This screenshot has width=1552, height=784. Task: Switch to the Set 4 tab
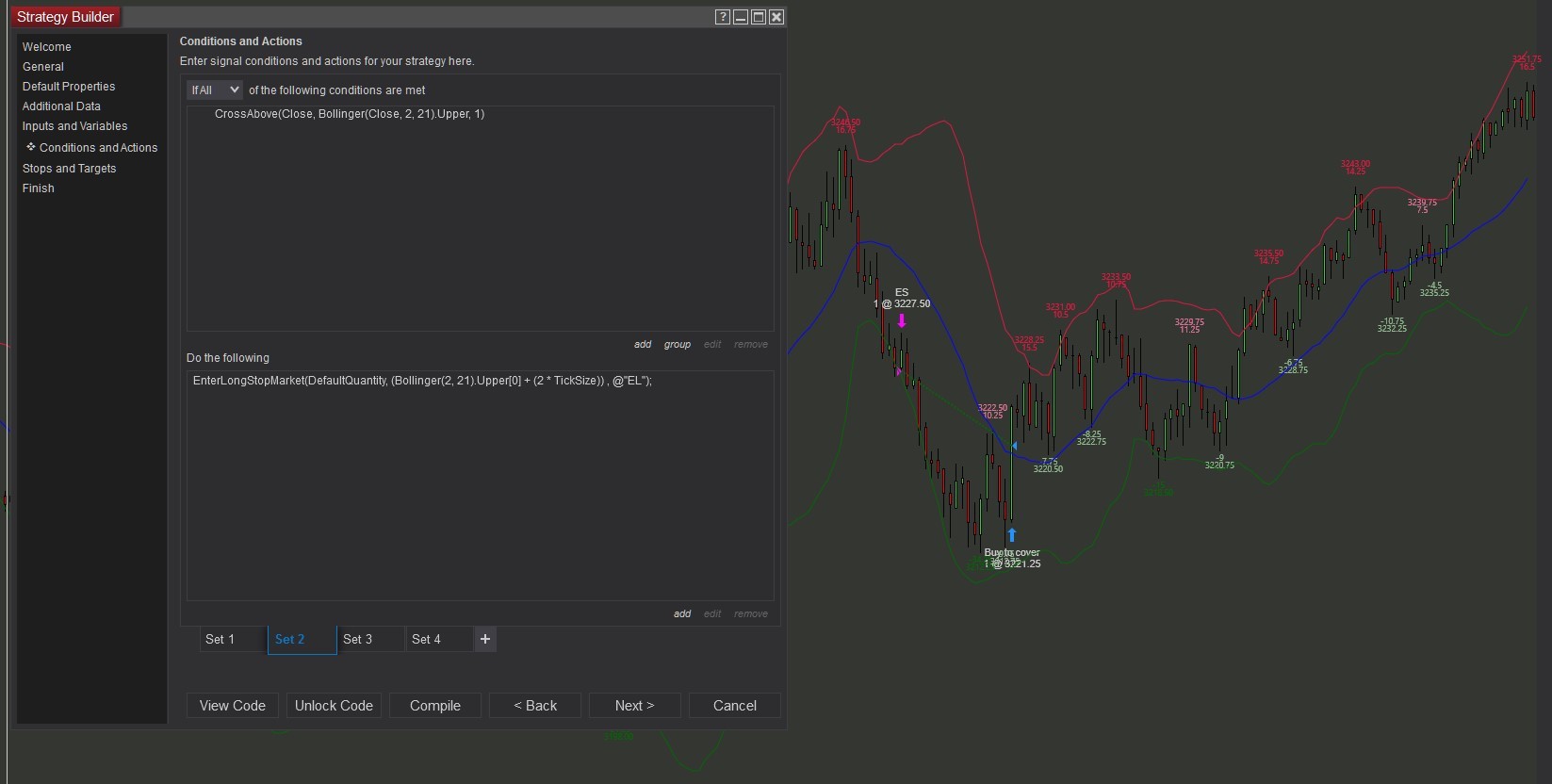click(439, 639)
